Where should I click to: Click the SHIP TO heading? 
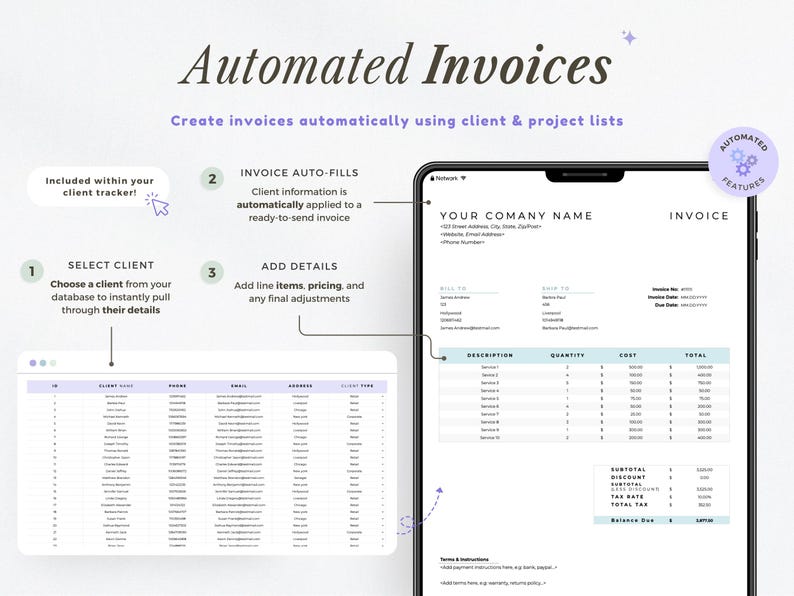[x=555, y=289]
